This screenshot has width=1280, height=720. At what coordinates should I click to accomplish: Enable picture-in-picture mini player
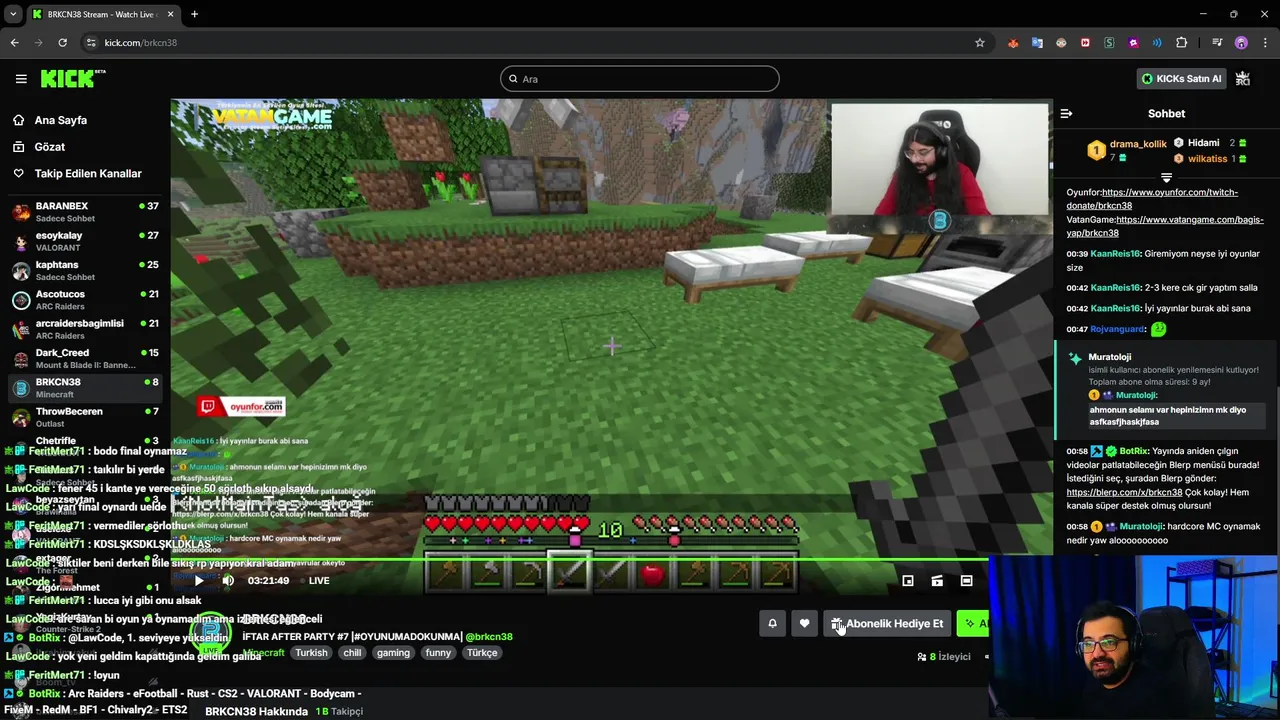pos(908,580)
